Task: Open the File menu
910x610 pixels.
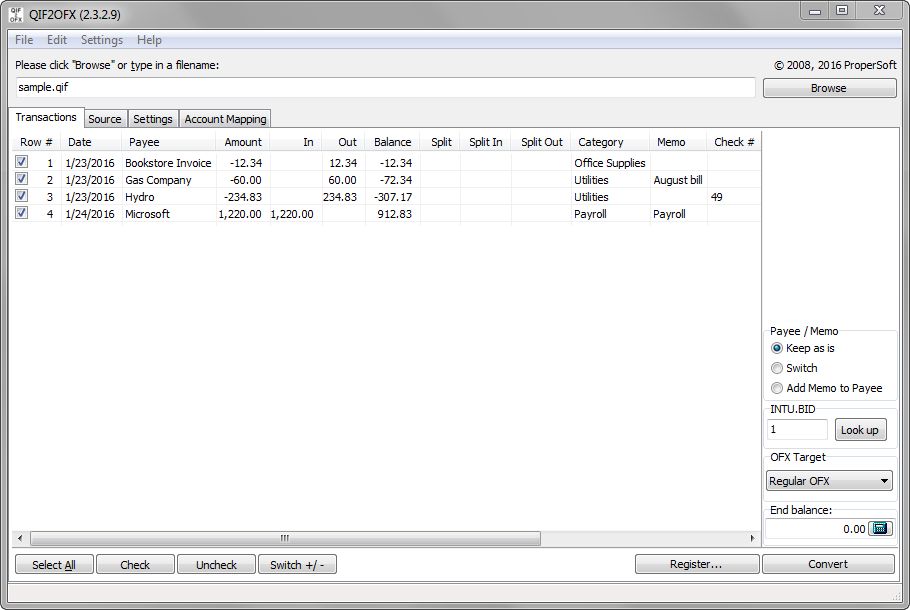Action: (24, 39)
